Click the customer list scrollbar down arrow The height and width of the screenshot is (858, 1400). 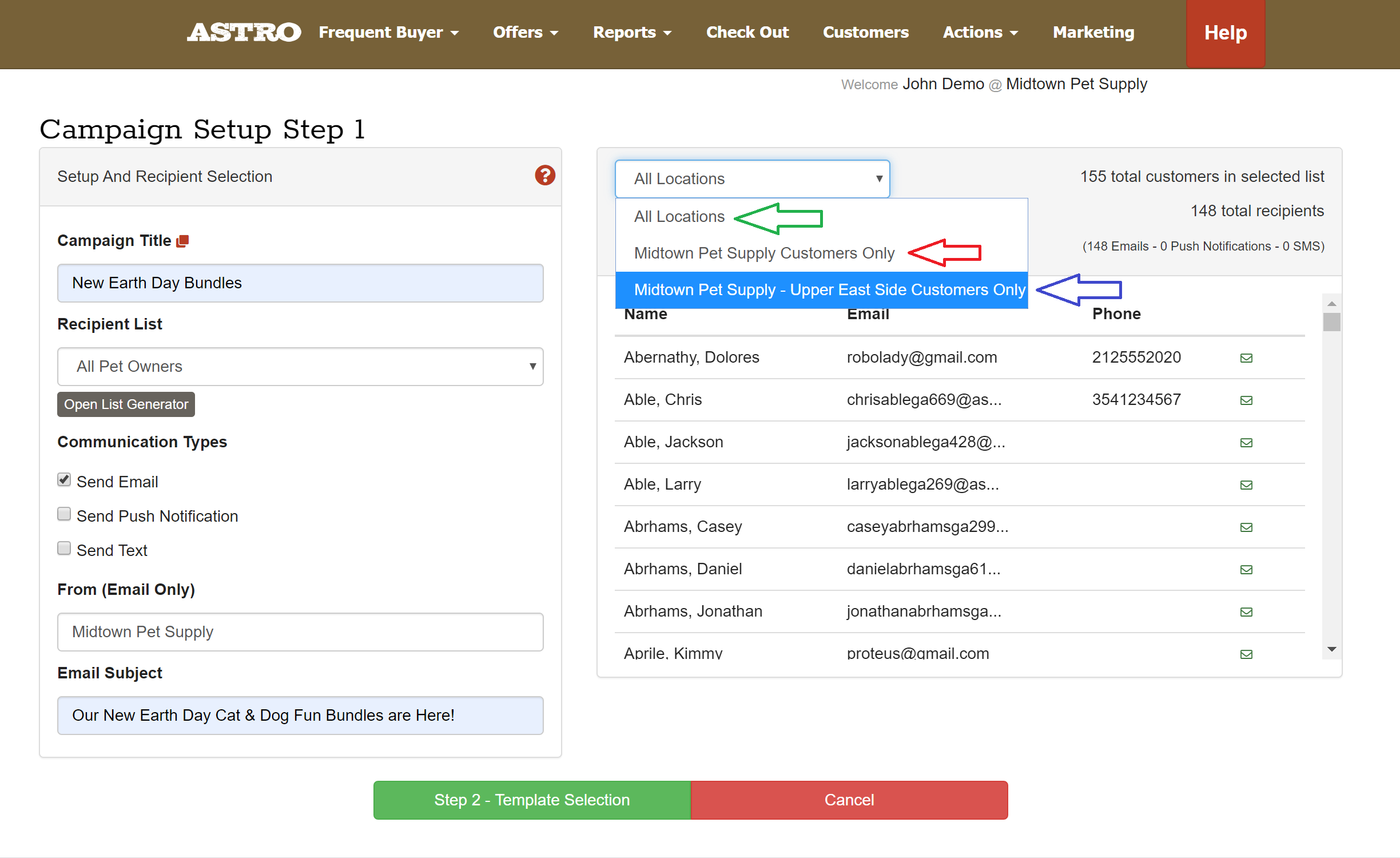click(x=1331, y=649)
